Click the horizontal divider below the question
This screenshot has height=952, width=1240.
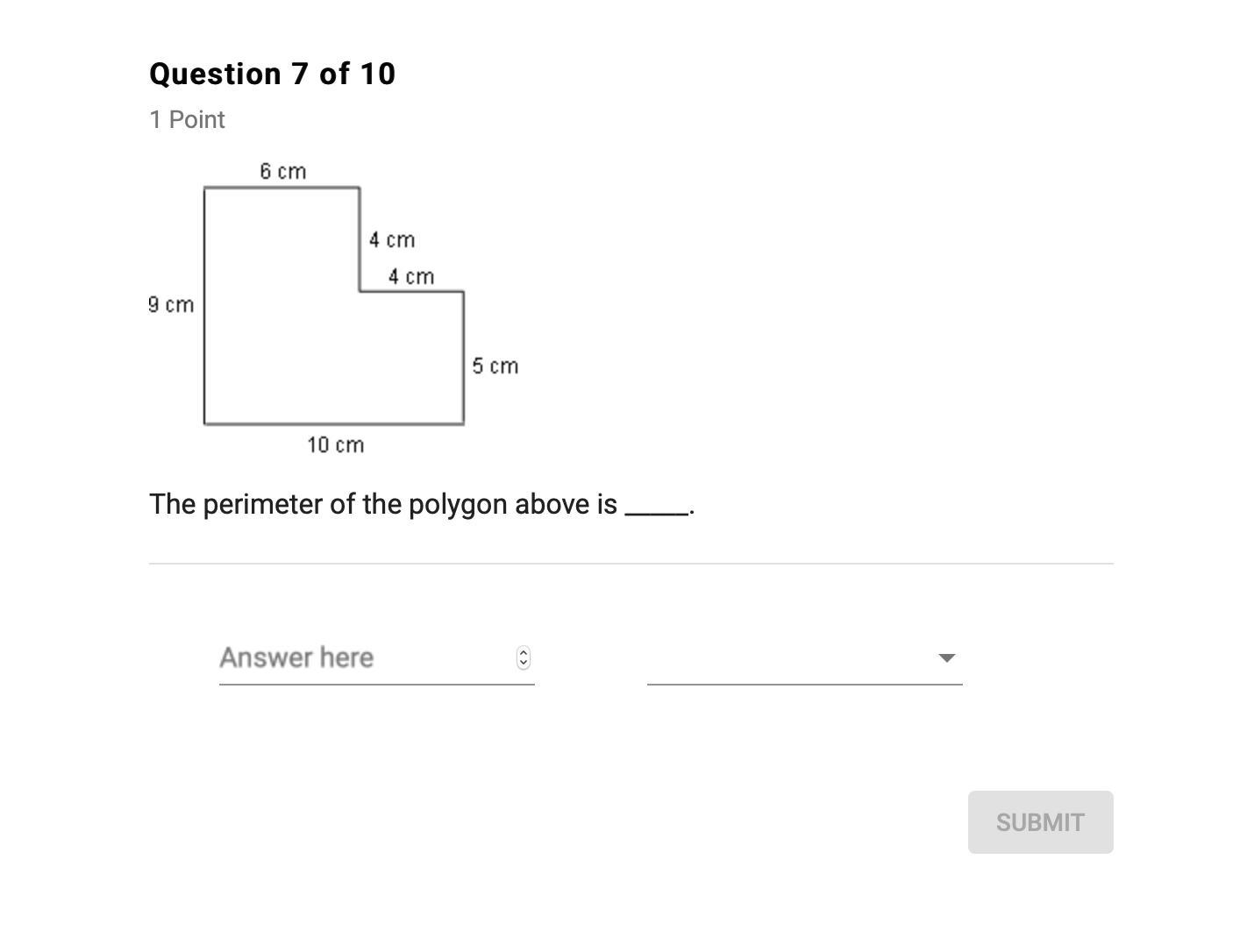(631, 564)
